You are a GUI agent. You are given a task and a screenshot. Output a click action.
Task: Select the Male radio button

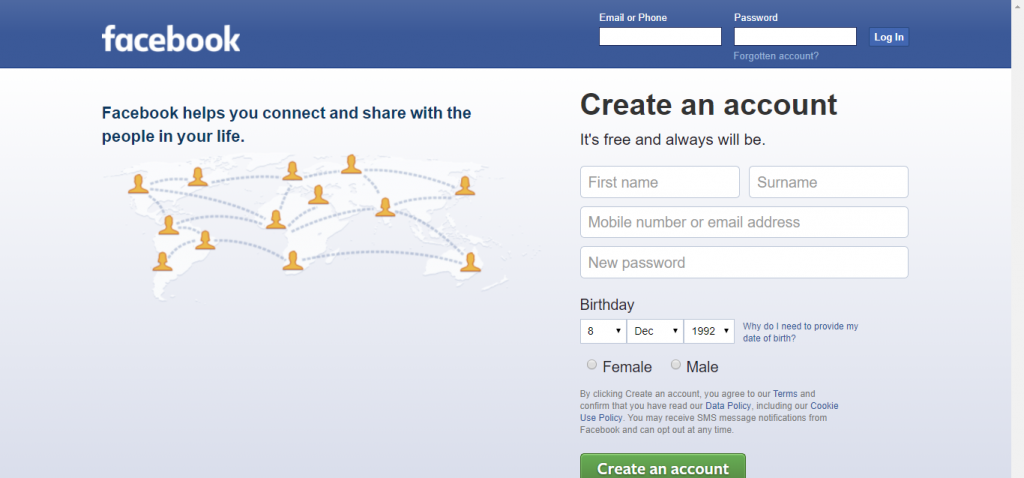(676, 364)
